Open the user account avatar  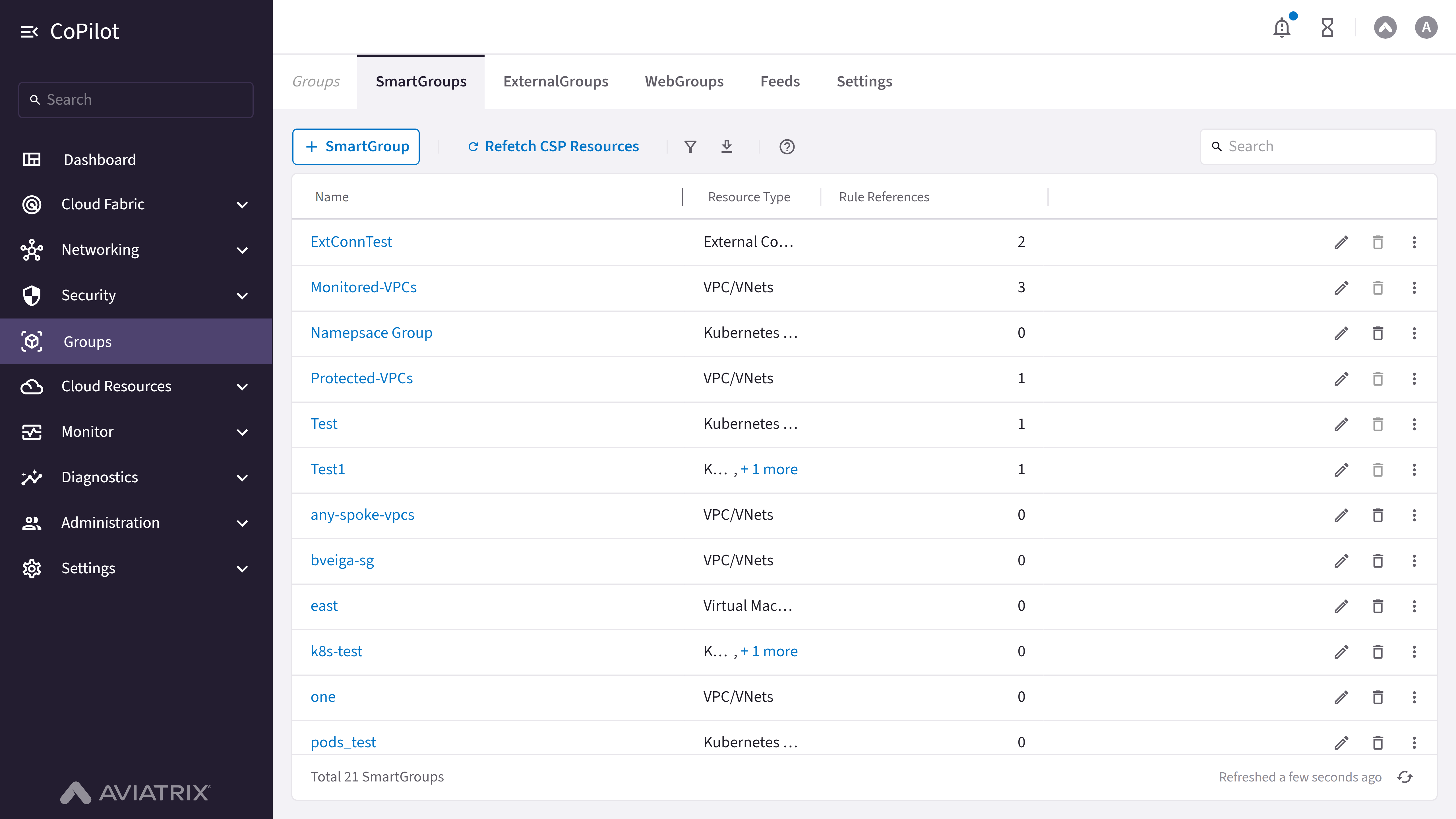click(x=1426, y=27)
